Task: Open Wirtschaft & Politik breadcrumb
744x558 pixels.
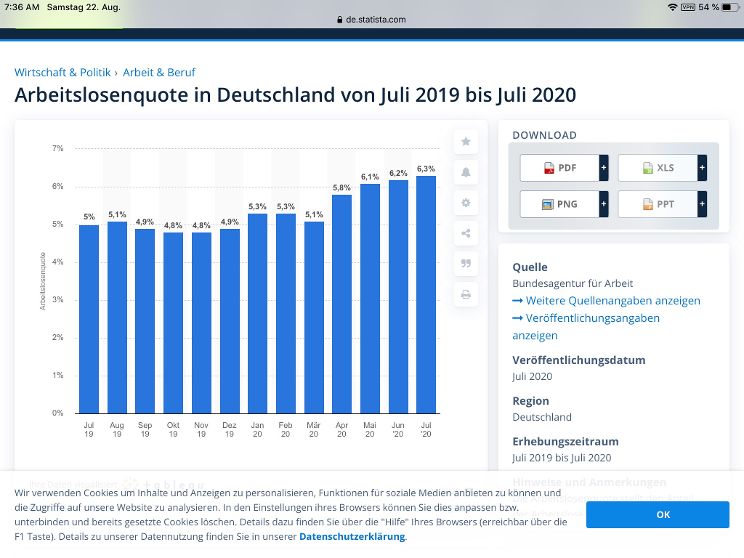Action: coord(62,73)
